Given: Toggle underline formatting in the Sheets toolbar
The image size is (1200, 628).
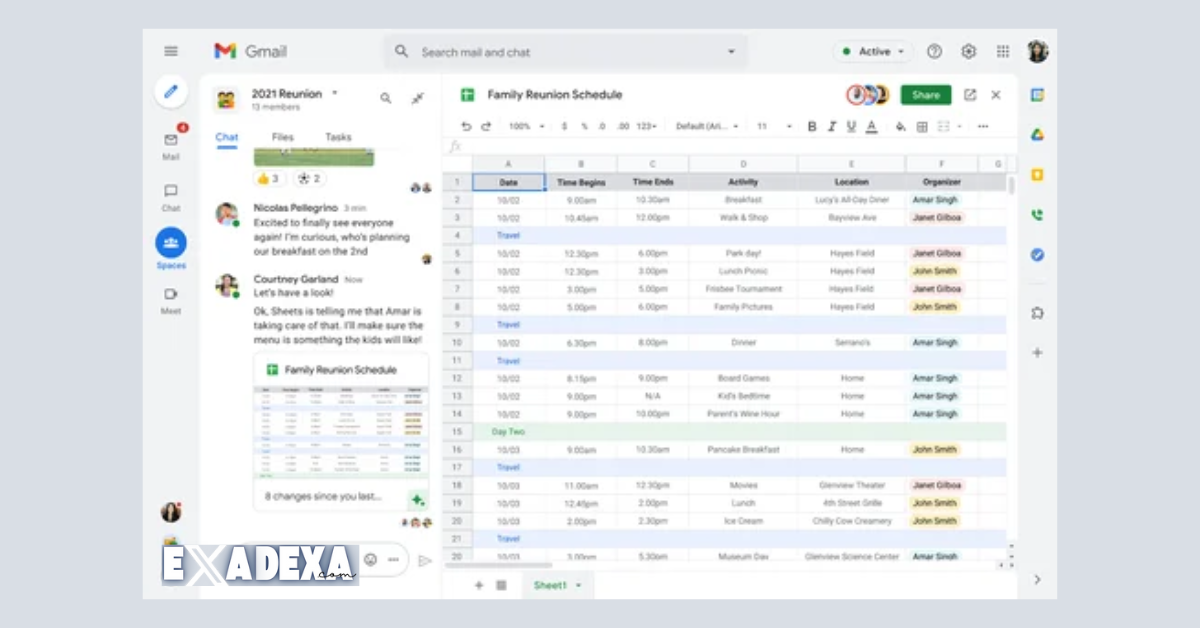Looking at the screenshot, I should click(x=851, y=126).
